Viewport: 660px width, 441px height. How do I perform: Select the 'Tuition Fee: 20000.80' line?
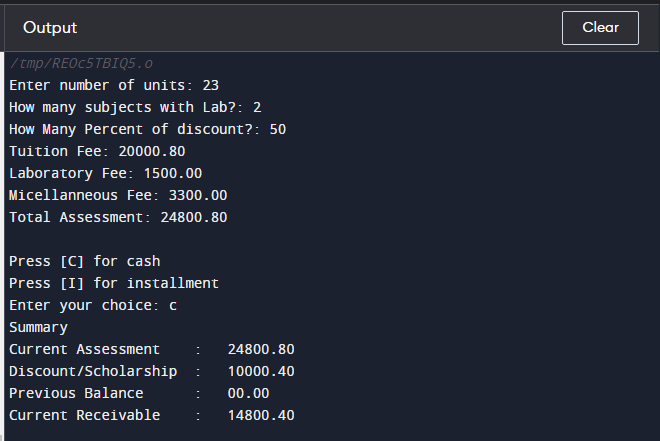pyautogui.click(x=97, y=151)
